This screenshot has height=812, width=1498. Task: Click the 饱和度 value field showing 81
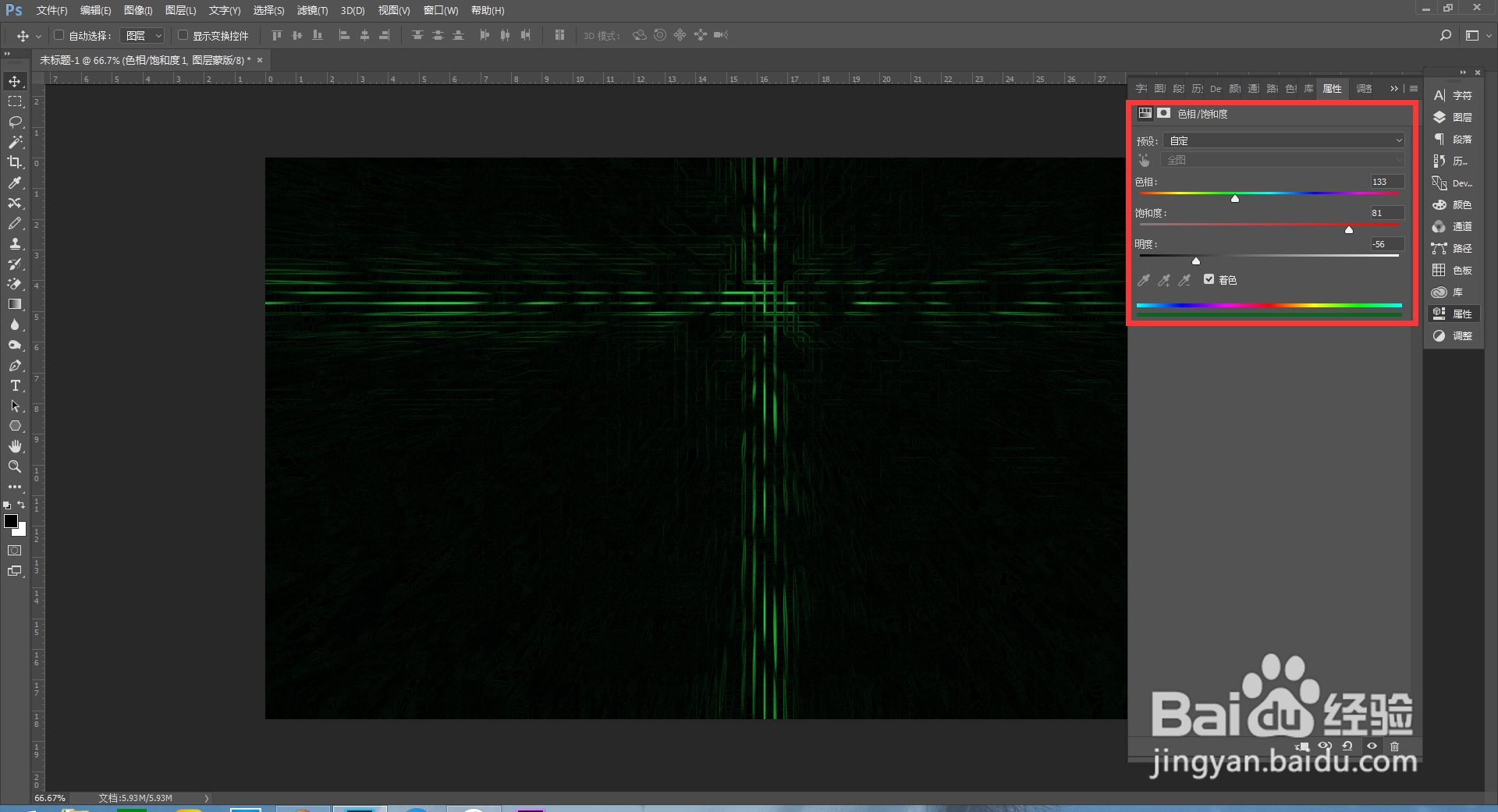[x=1387, y=213]
